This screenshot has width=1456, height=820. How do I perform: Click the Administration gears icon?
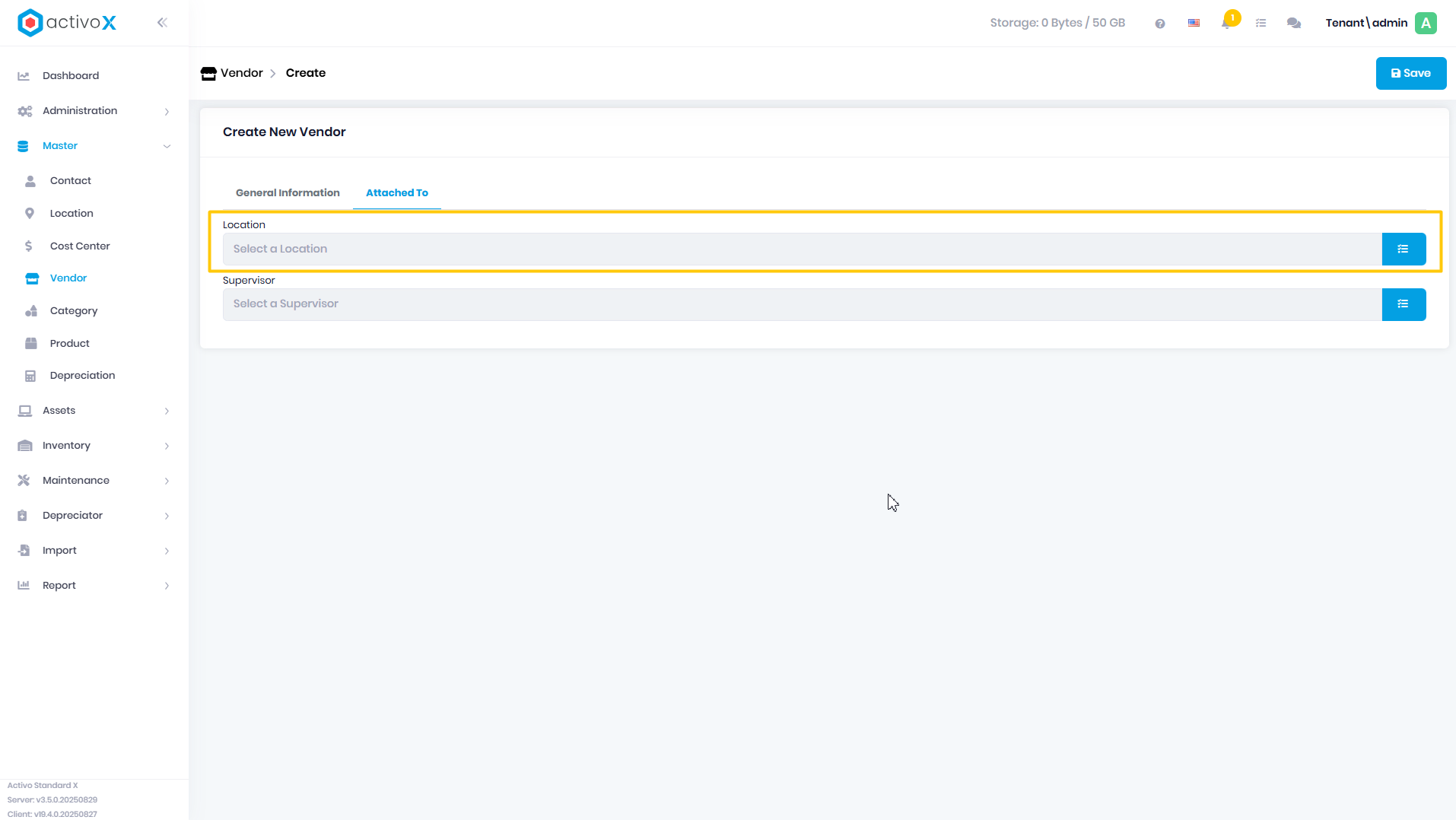pyautogui.click(x=24, y=111)
